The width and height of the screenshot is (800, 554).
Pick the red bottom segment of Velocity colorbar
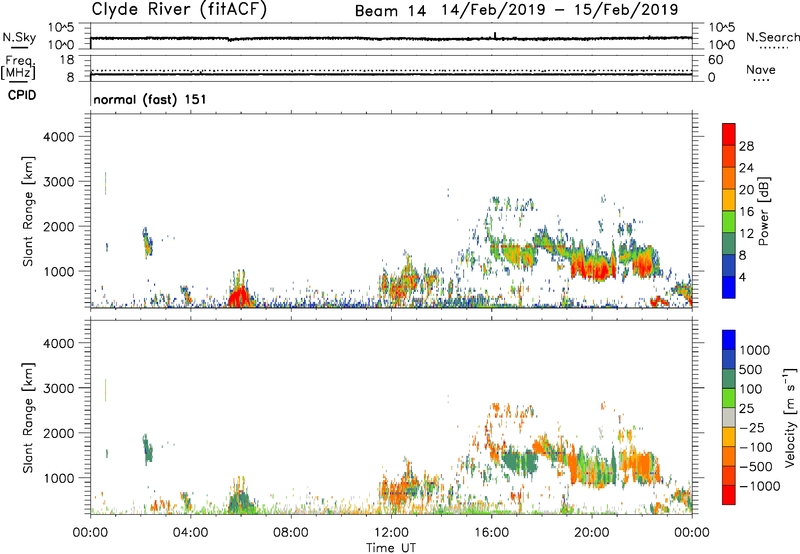pyautogui.click(x=729, y=495)
